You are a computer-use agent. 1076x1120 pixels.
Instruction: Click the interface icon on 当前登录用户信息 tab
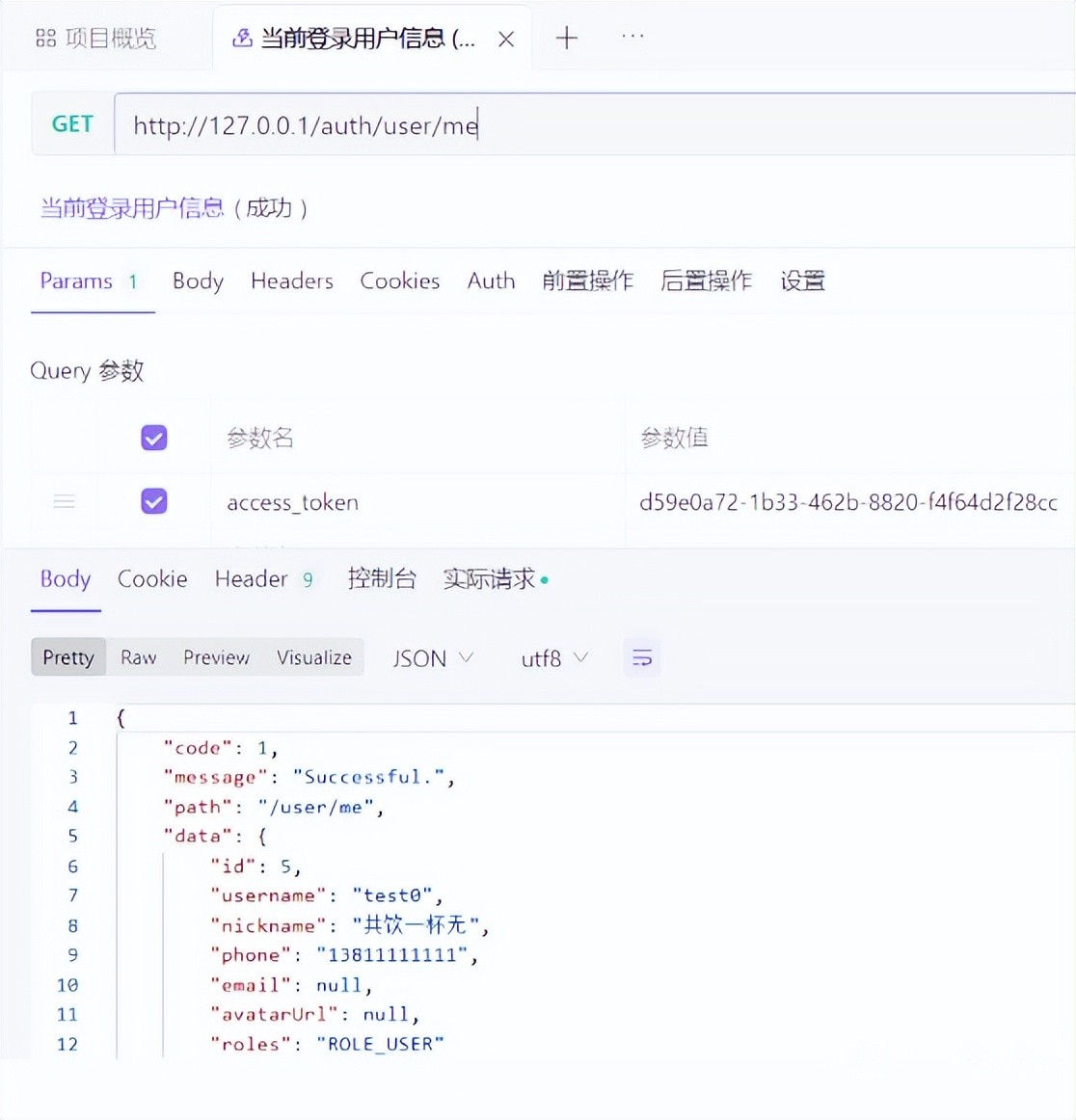coord(243,39)
